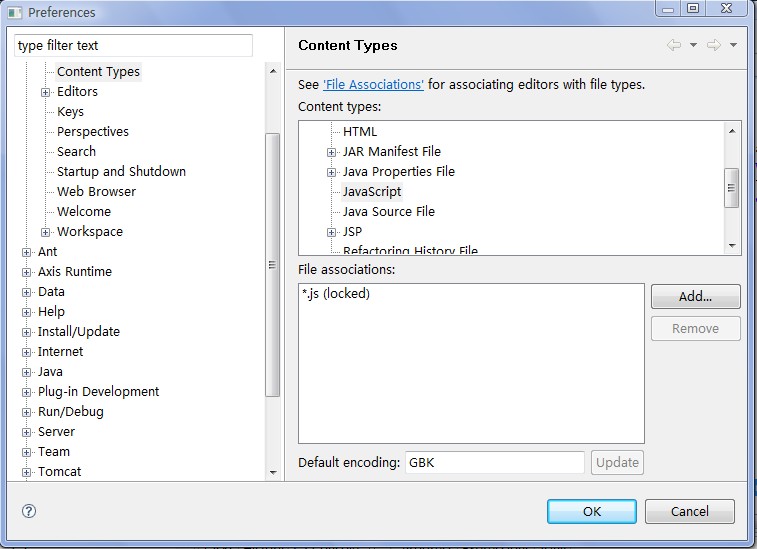This screenshot has height=549, width=757.
Task: Click the type filter text field
Action: (x=133, y=45)
